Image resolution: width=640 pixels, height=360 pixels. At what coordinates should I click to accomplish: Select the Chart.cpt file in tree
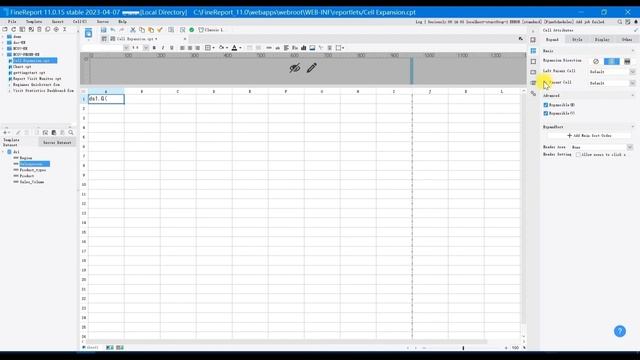[22, 67]
